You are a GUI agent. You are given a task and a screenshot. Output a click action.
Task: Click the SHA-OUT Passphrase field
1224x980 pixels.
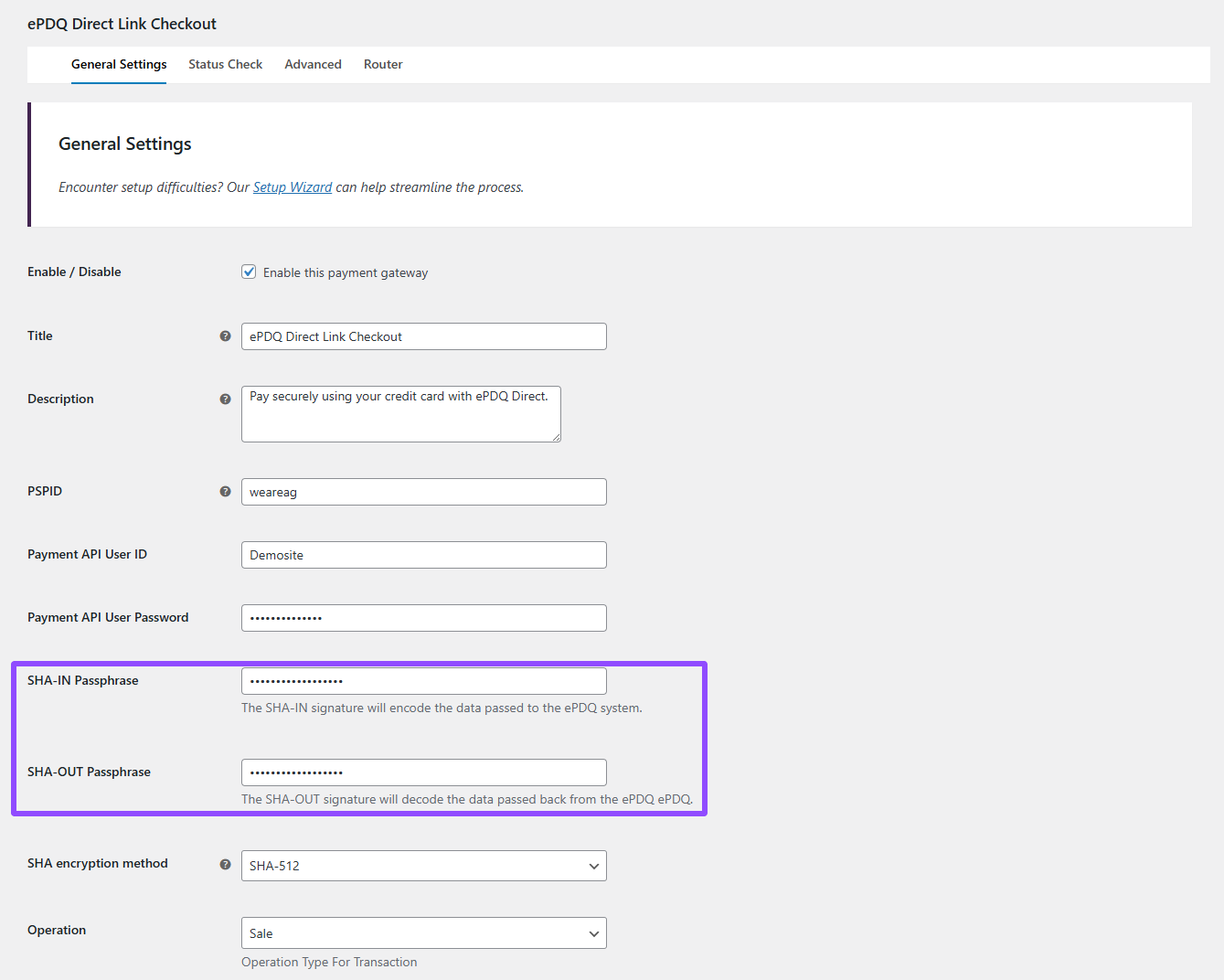pyautogui.click(x=424, y=772)
